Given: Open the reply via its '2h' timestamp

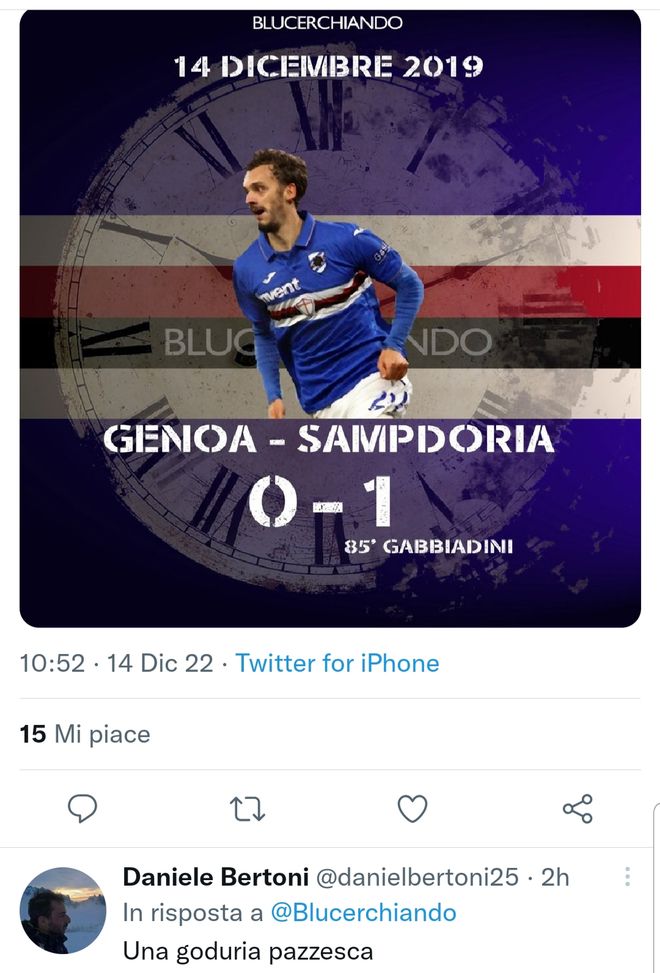Looking at the screenshot, I should pos(554,878).
